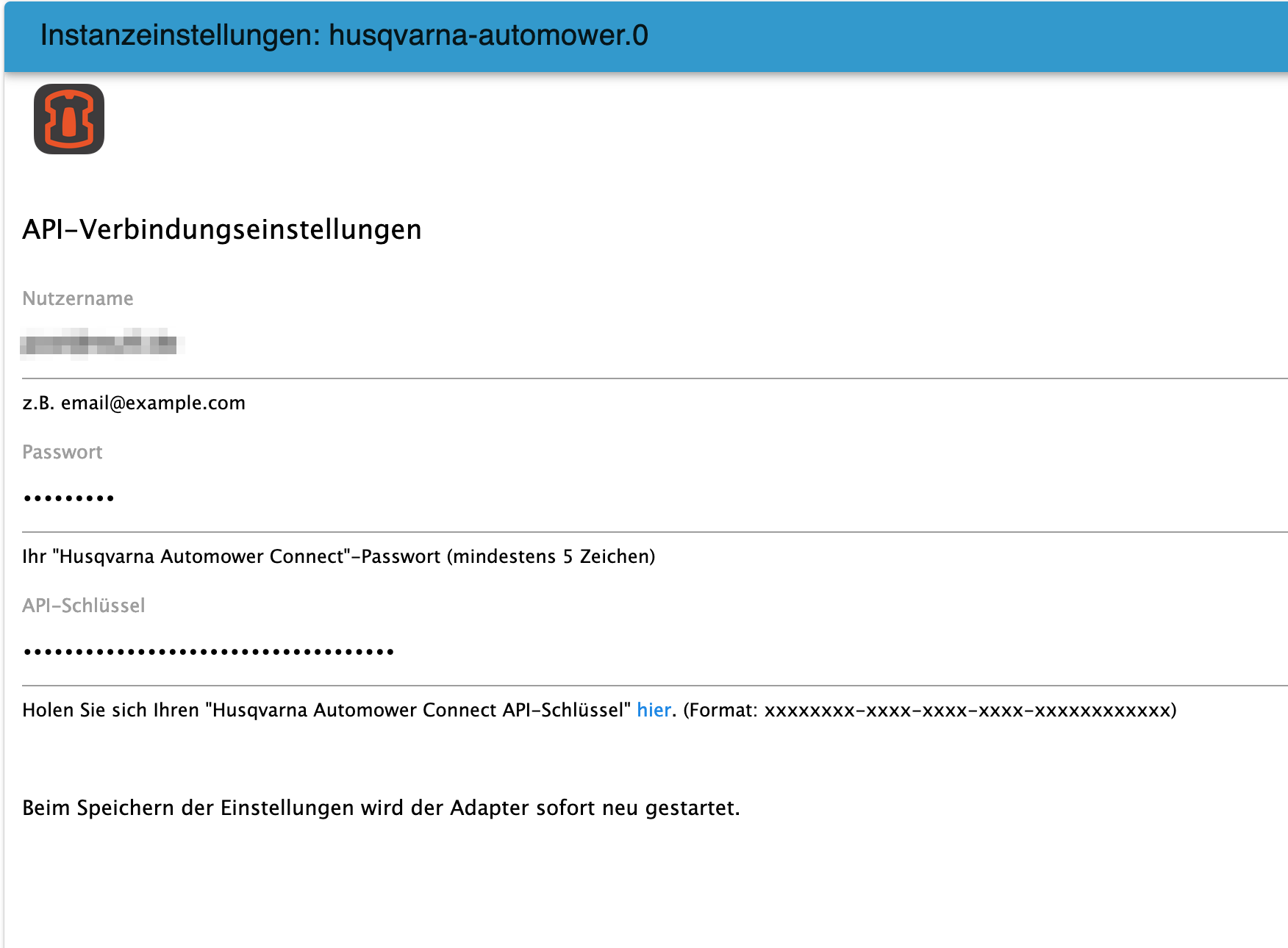Click the Husqvarna Automower adapter logo
Viewport: 1288px width, 948px height.
[69, 119]
